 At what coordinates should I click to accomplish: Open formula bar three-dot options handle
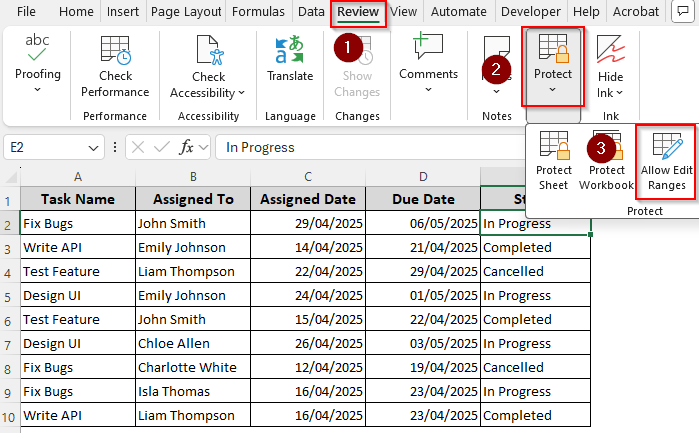coord(115,147)
